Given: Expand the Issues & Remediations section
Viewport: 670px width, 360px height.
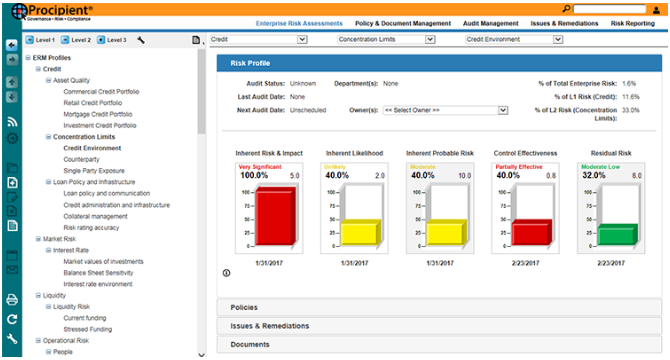Looking at the screenshot, I should pyautogui.click(x=439, y=326).
